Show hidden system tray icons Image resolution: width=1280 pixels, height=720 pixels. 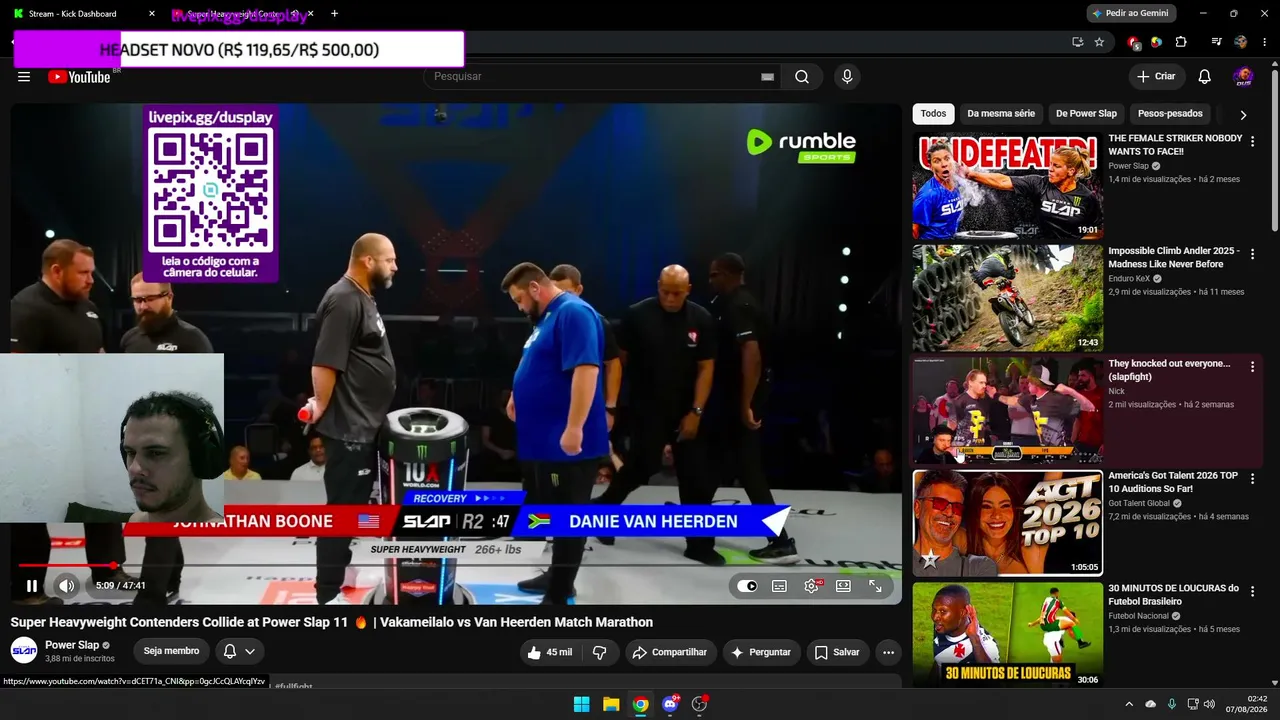tap(1129, 704)
